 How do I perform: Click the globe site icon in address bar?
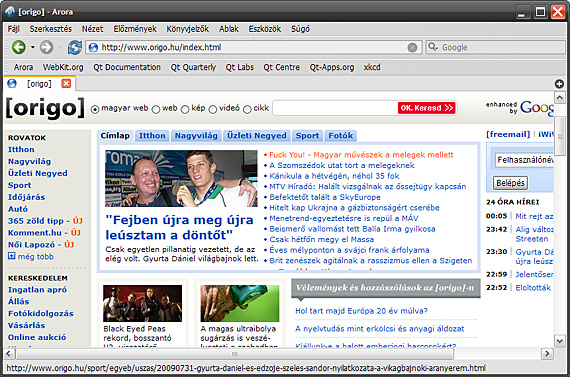point(93,47)
